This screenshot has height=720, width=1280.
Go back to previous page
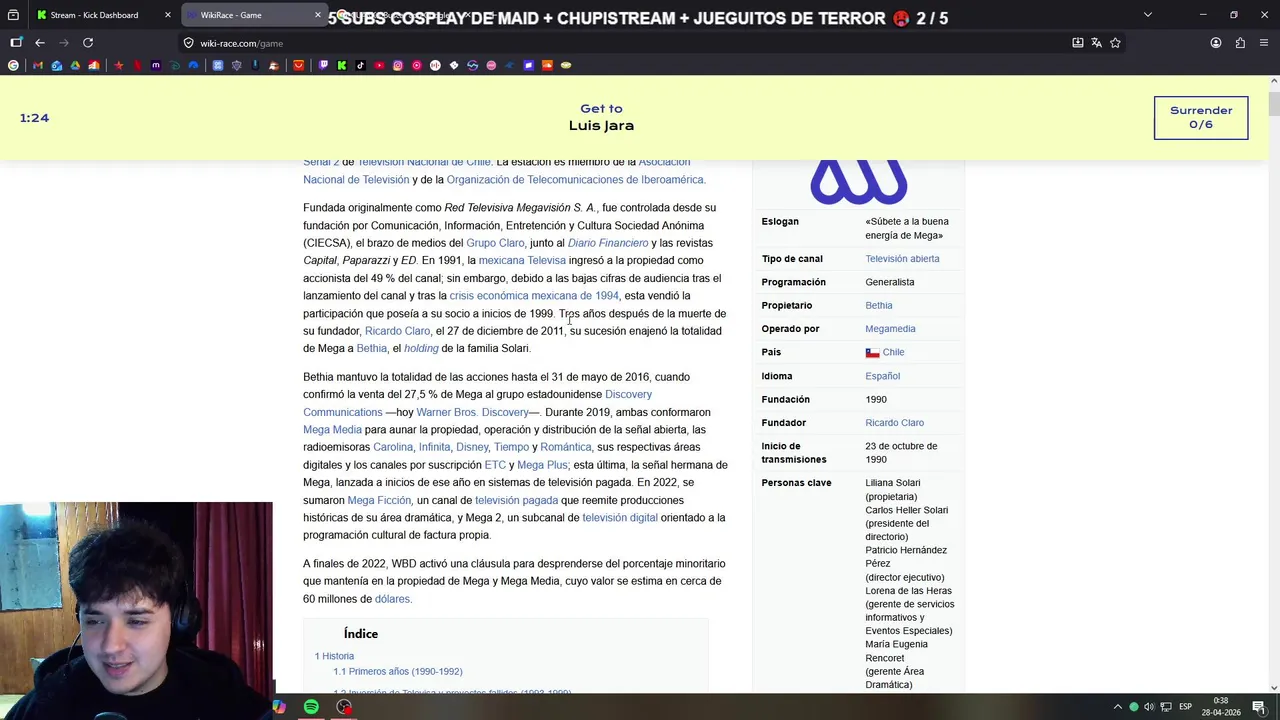coord(40,43)
